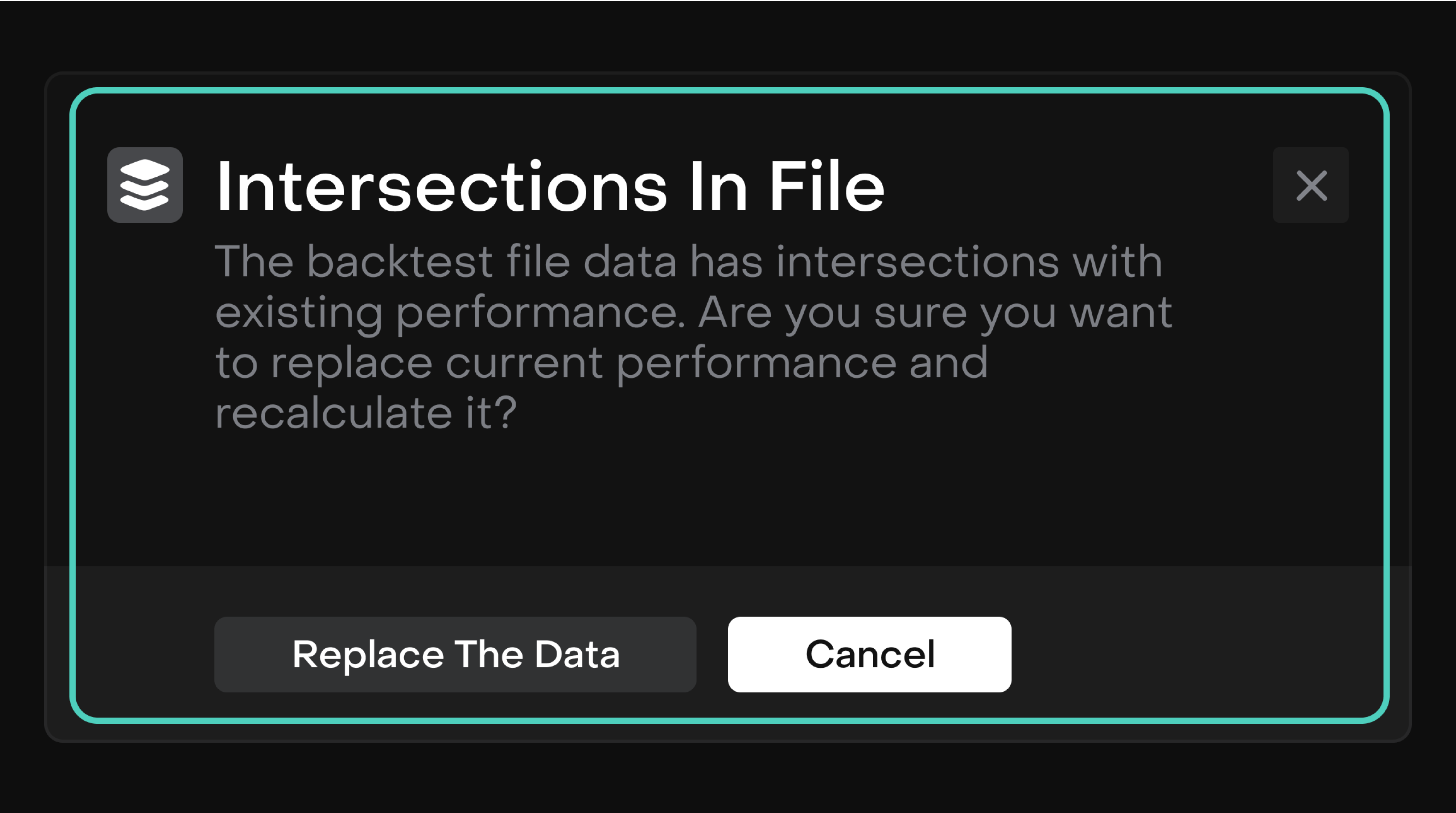This screenshot has width=1456, height=813.
Task: Click the backtest file warning paragraph
Action: (693, 337)
